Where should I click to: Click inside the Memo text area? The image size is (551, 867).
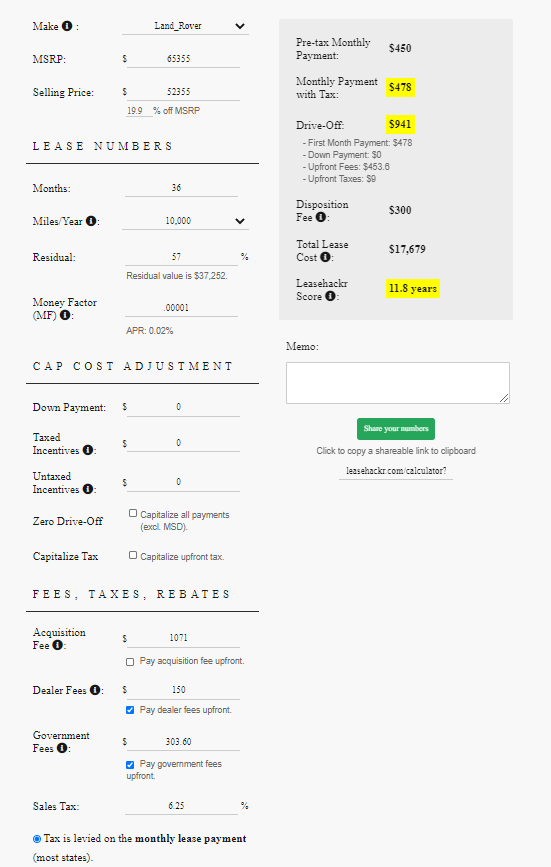[x=398, y=383]
